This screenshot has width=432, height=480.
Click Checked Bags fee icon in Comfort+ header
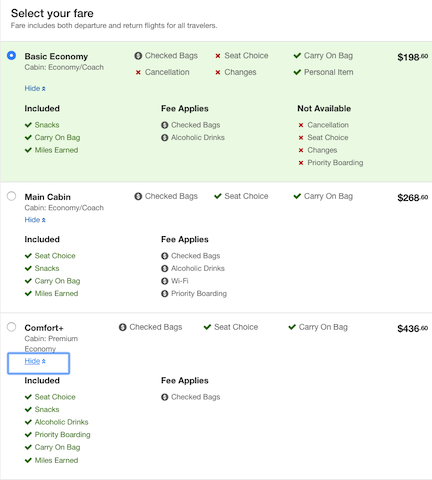[x=123, y=327]
